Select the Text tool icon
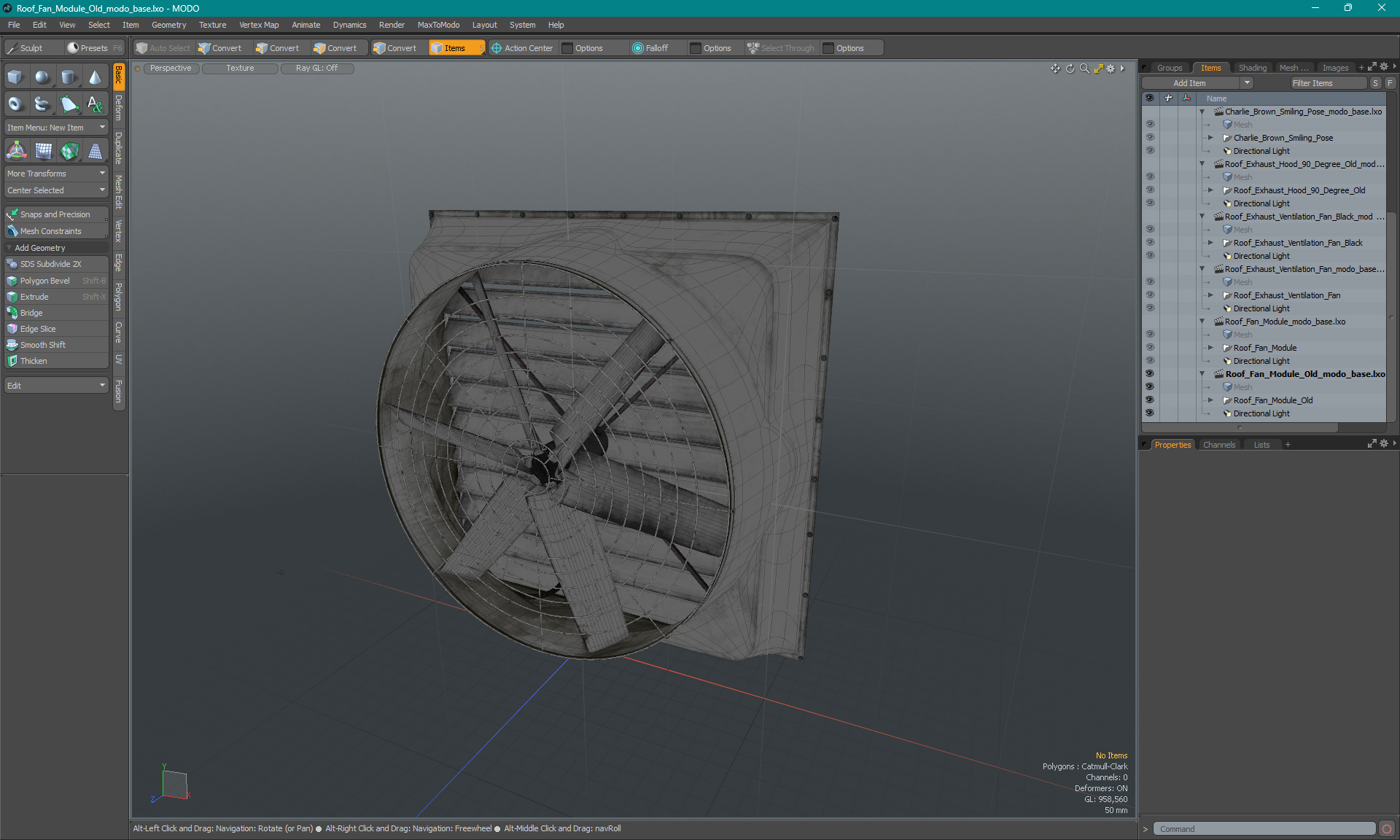 pyautogui.click(x=96, y=104)
